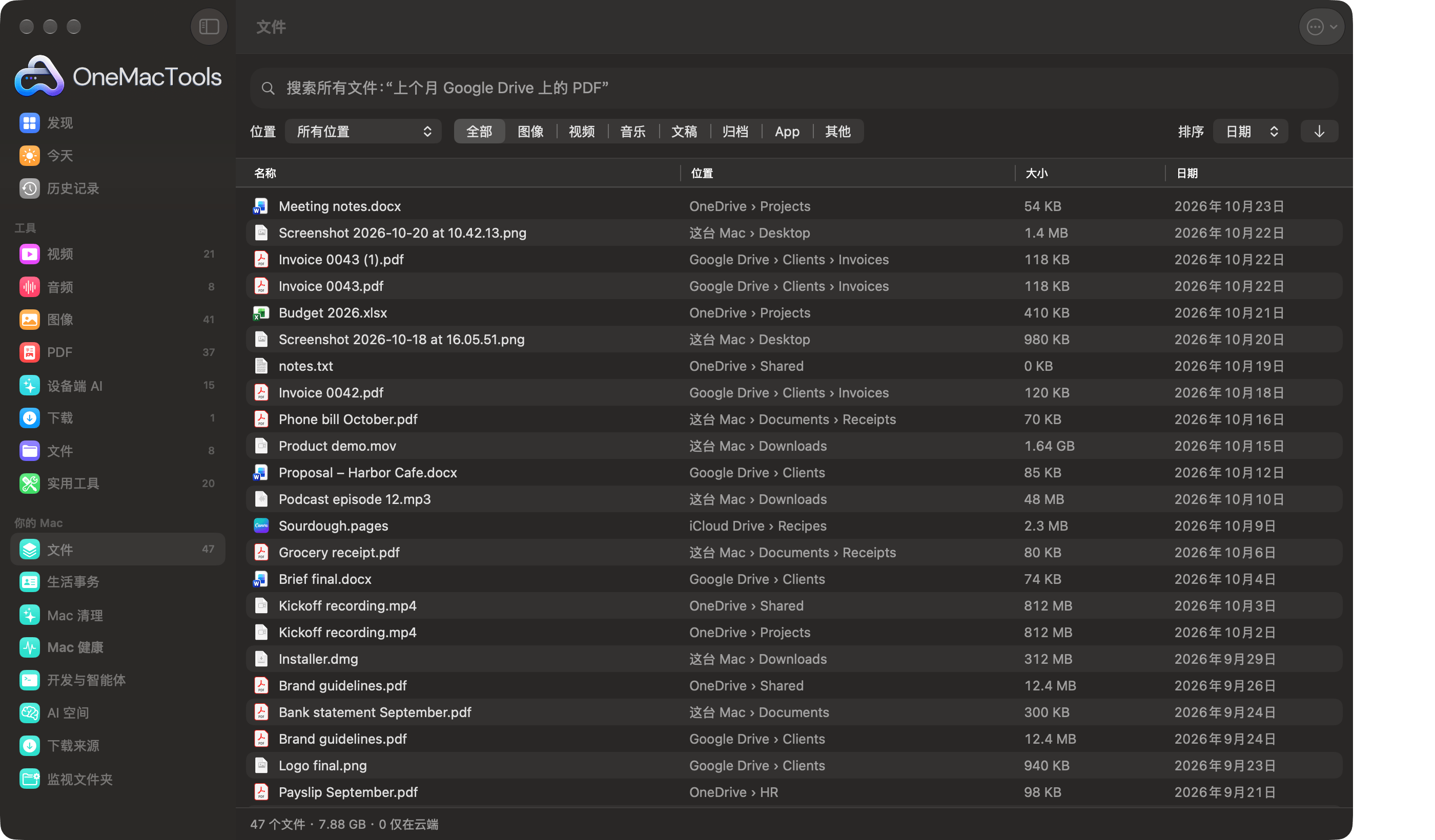This screenshot has height=840, width=1435.
Task: Open the 监视文件夹 icon
Action: point(30,779)
